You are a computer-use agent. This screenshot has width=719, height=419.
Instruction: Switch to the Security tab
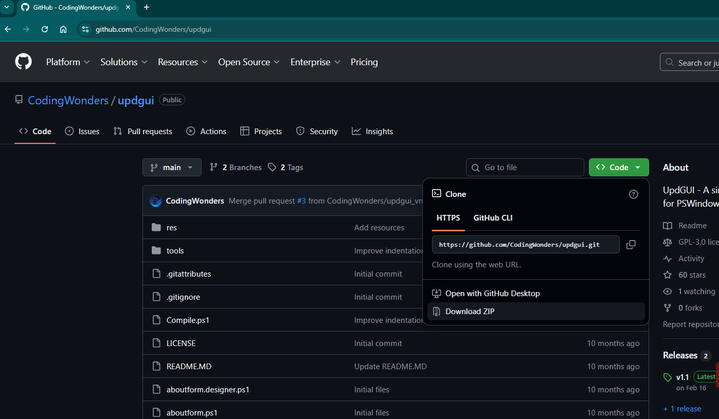click(317, 132)
